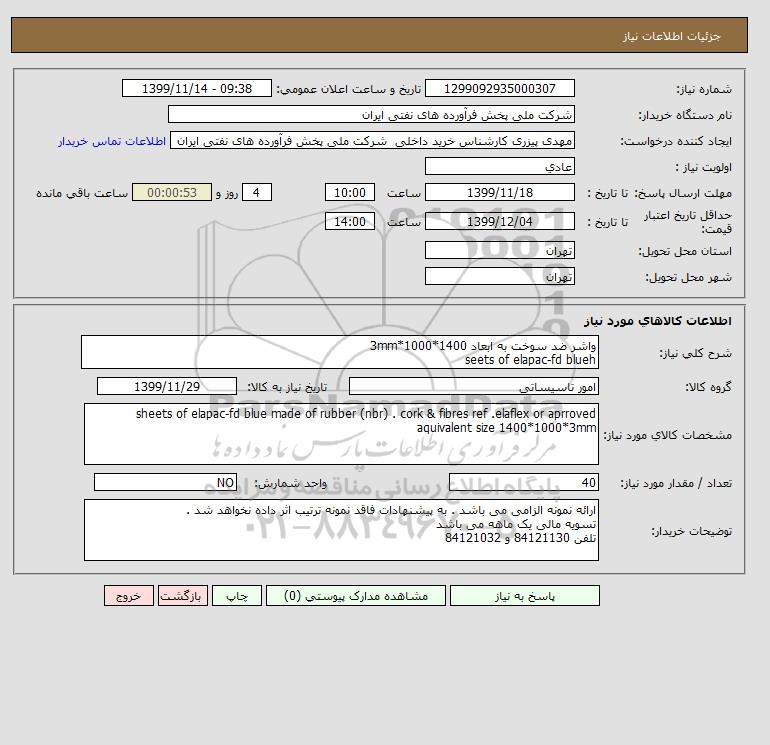Click the label مهلت ارسال پاسخ
The image size is (770, 745).
click(x=683, y=193)
